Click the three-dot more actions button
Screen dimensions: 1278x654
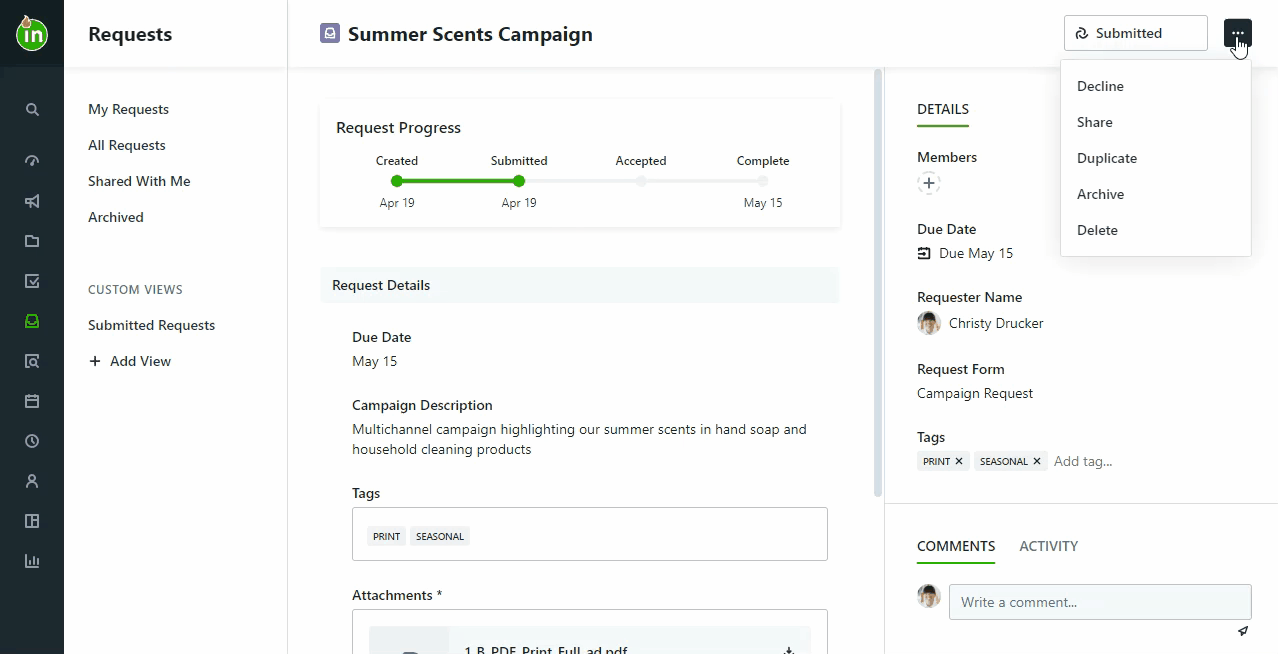pos(1237,33)
